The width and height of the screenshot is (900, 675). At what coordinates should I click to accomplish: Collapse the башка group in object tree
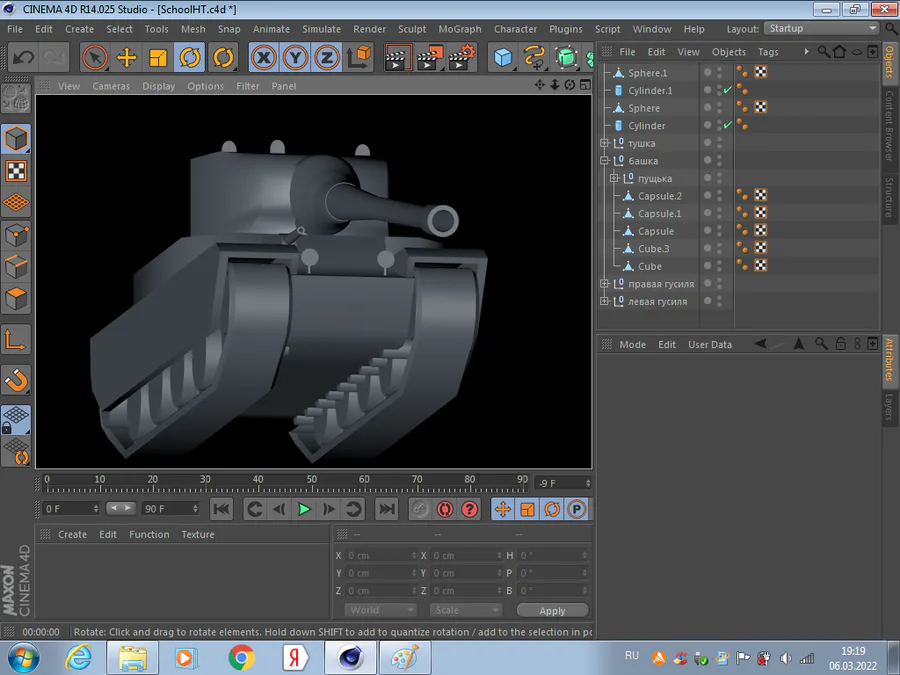[604, 161]
